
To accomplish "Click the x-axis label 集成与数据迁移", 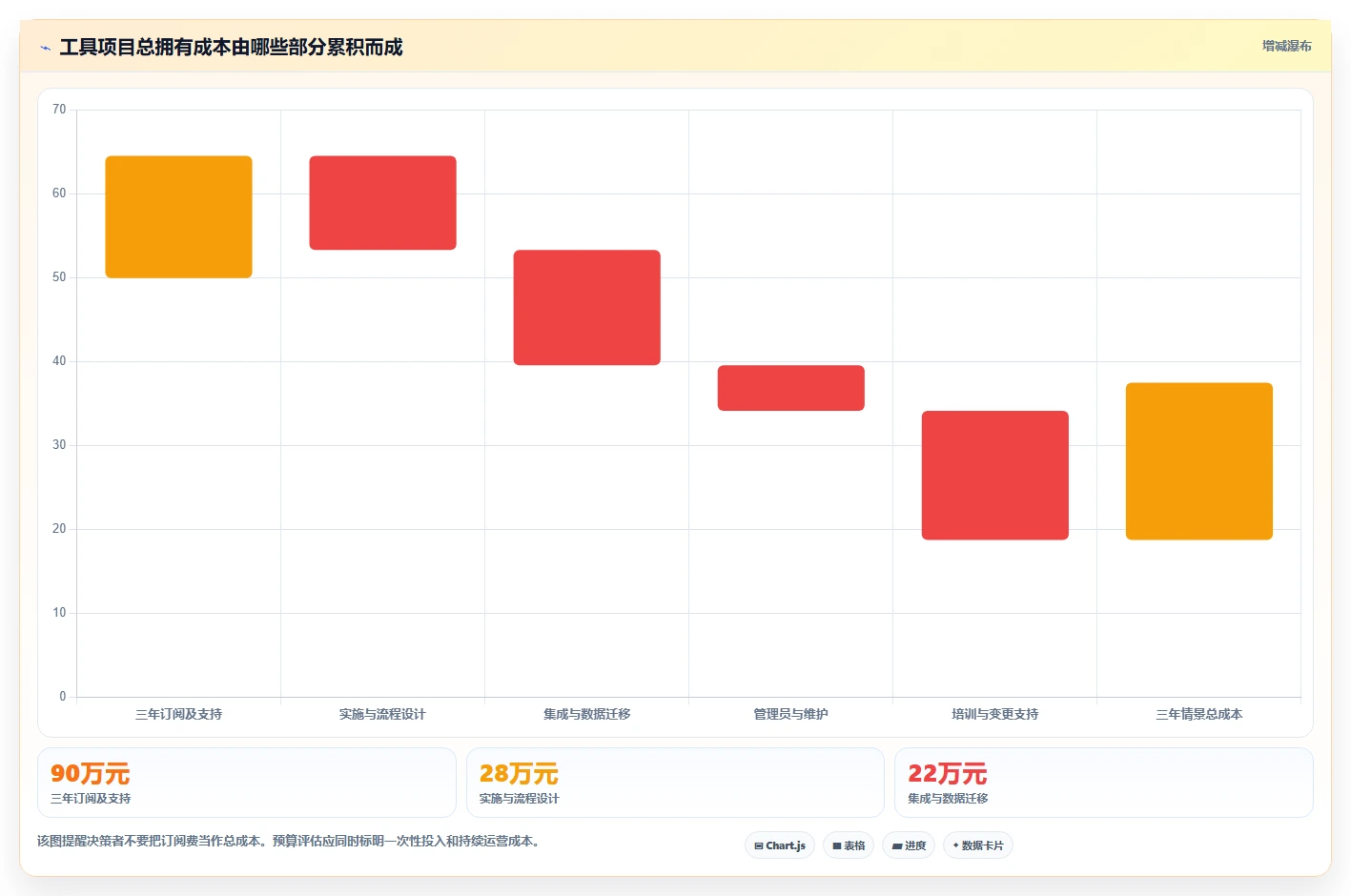I will tap(586, 714).
